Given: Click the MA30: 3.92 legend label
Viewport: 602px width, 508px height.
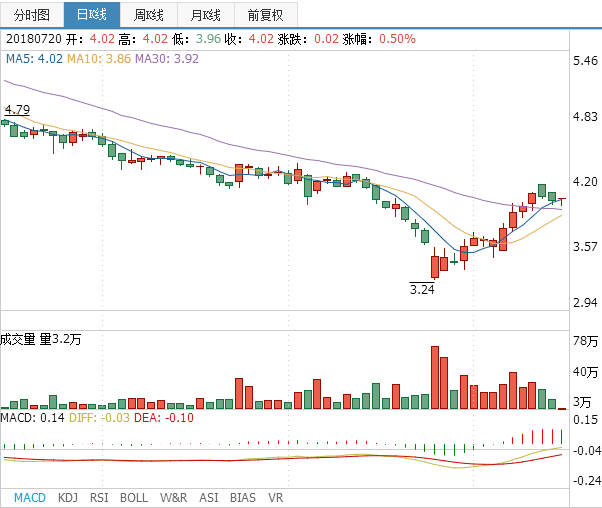Looking at the screenshot, I should pos(167,59).
